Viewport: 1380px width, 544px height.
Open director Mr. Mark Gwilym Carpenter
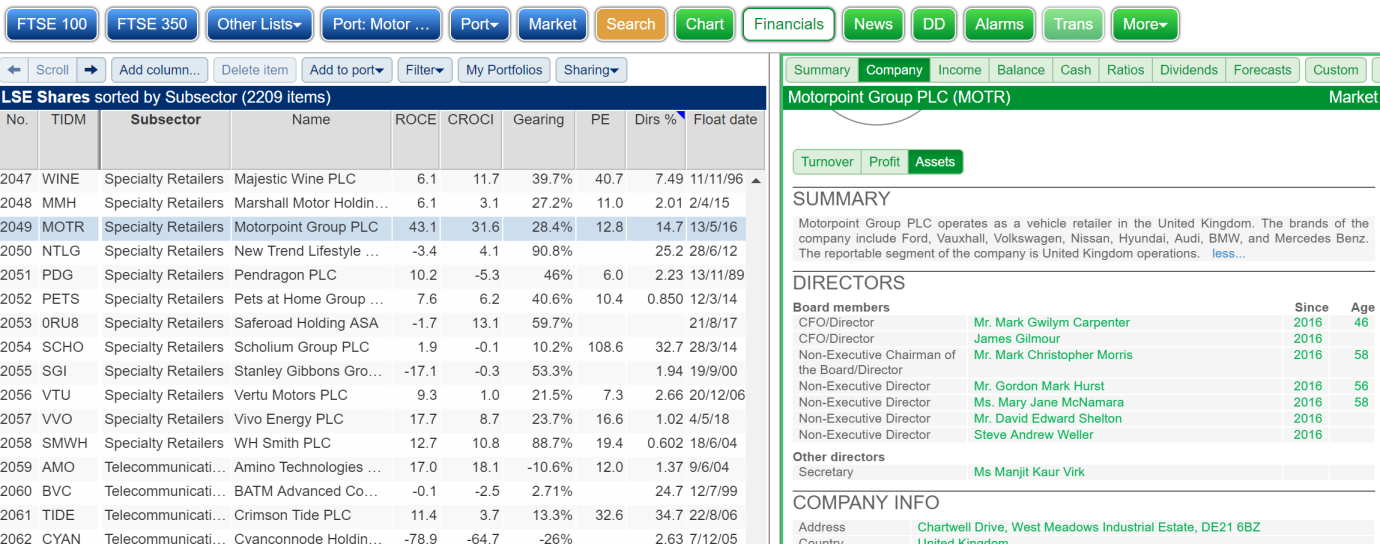[1052, 323]
